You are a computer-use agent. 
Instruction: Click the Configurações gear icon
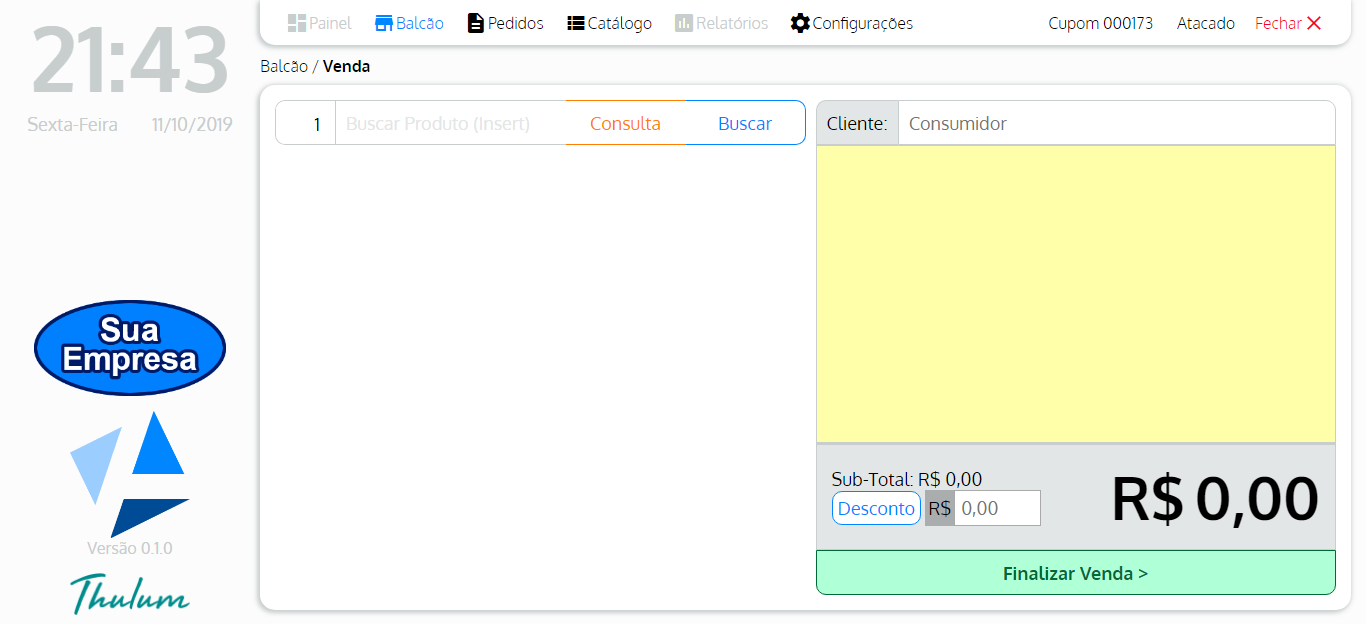(x=800, y=23)
